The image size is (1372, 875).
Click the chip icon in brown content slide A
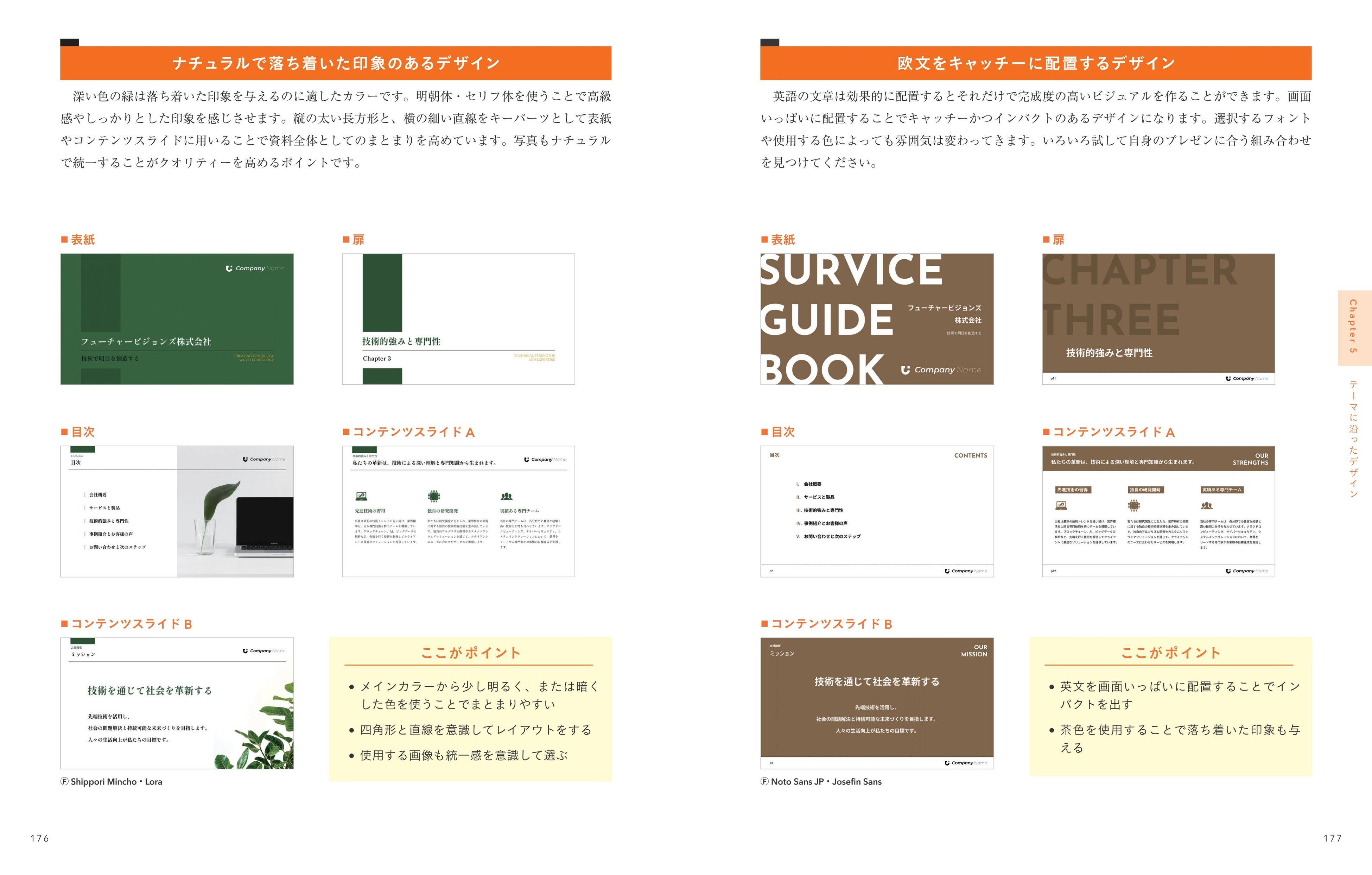point(1134,506)
